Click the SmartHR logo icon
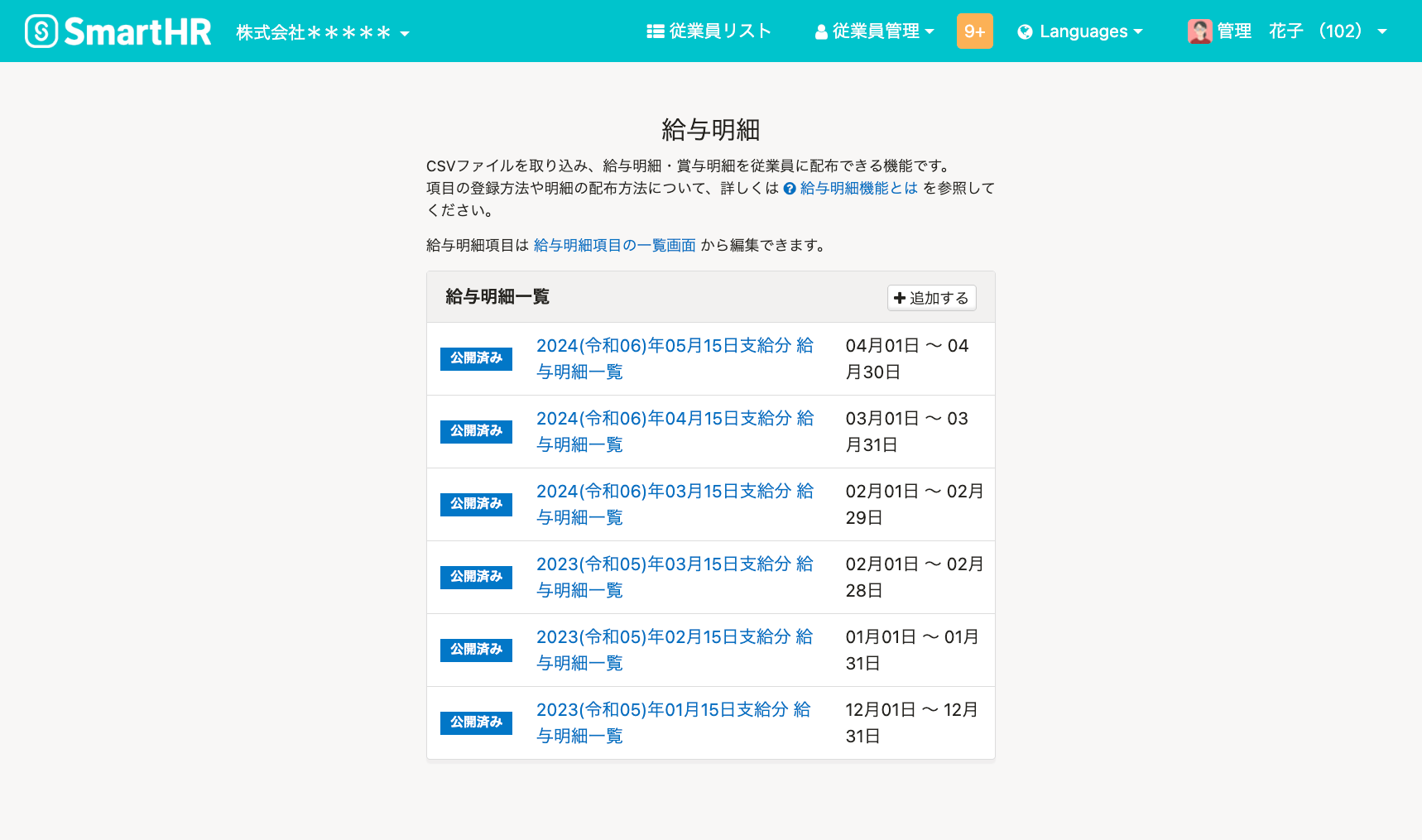The height and width of the screenshot is (840, 1422). (41, 31)
